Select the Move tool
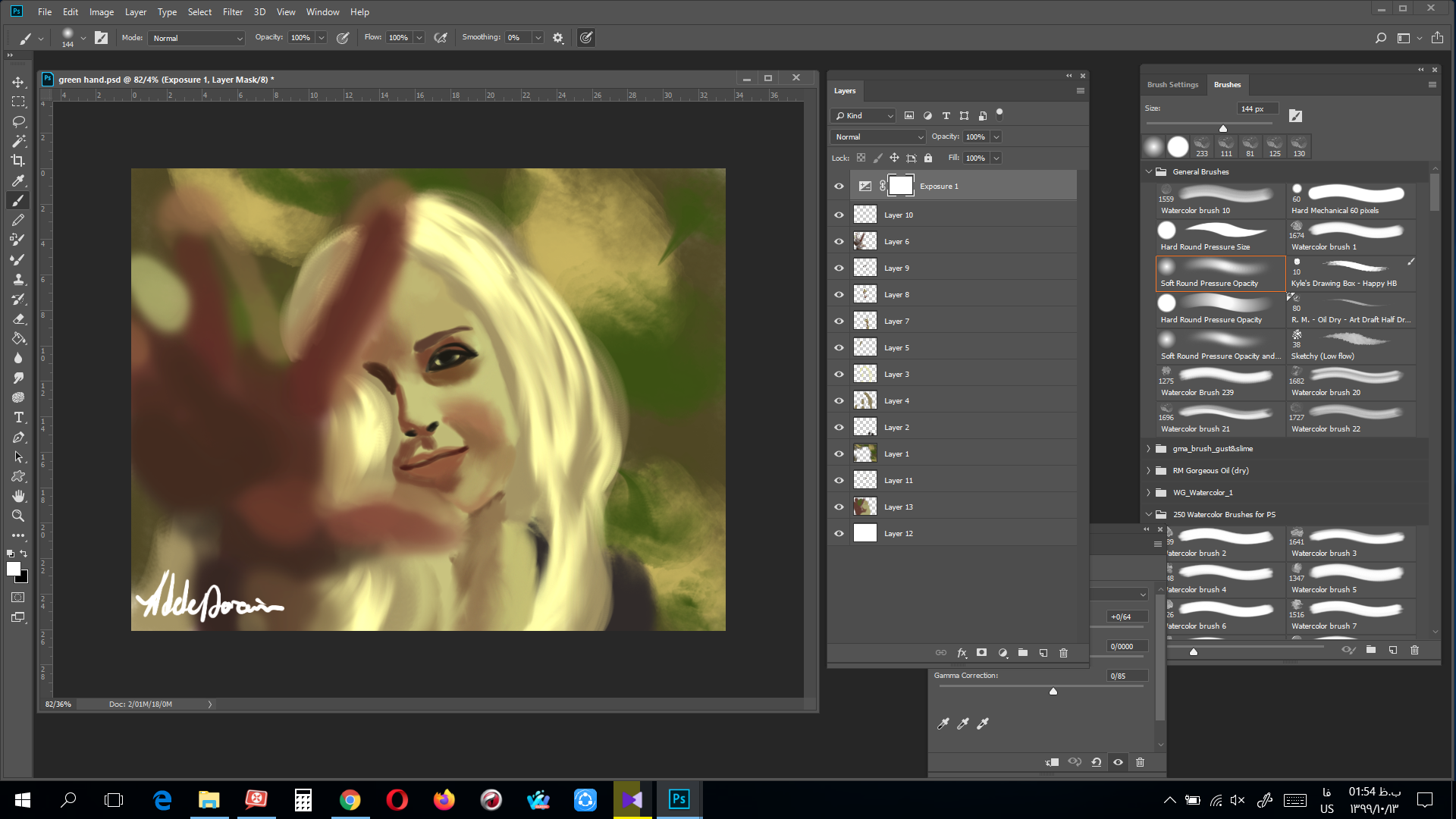This screenshot has height=819, width=1456. click(x=18, y=82)
